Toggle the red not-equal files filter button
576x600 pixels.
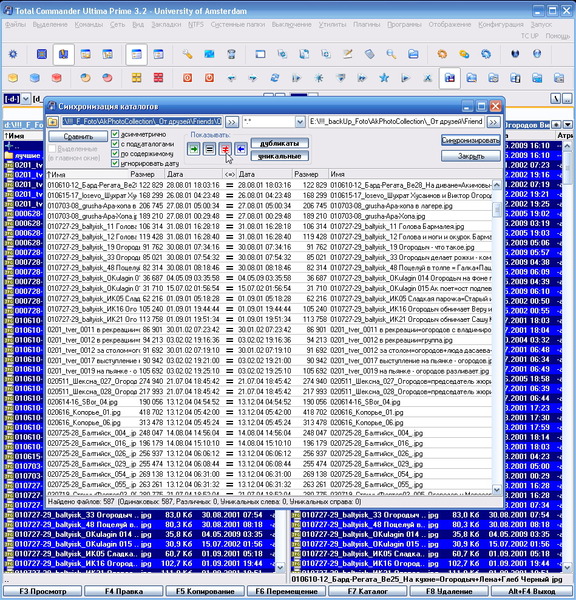click(x=225, y=149)
